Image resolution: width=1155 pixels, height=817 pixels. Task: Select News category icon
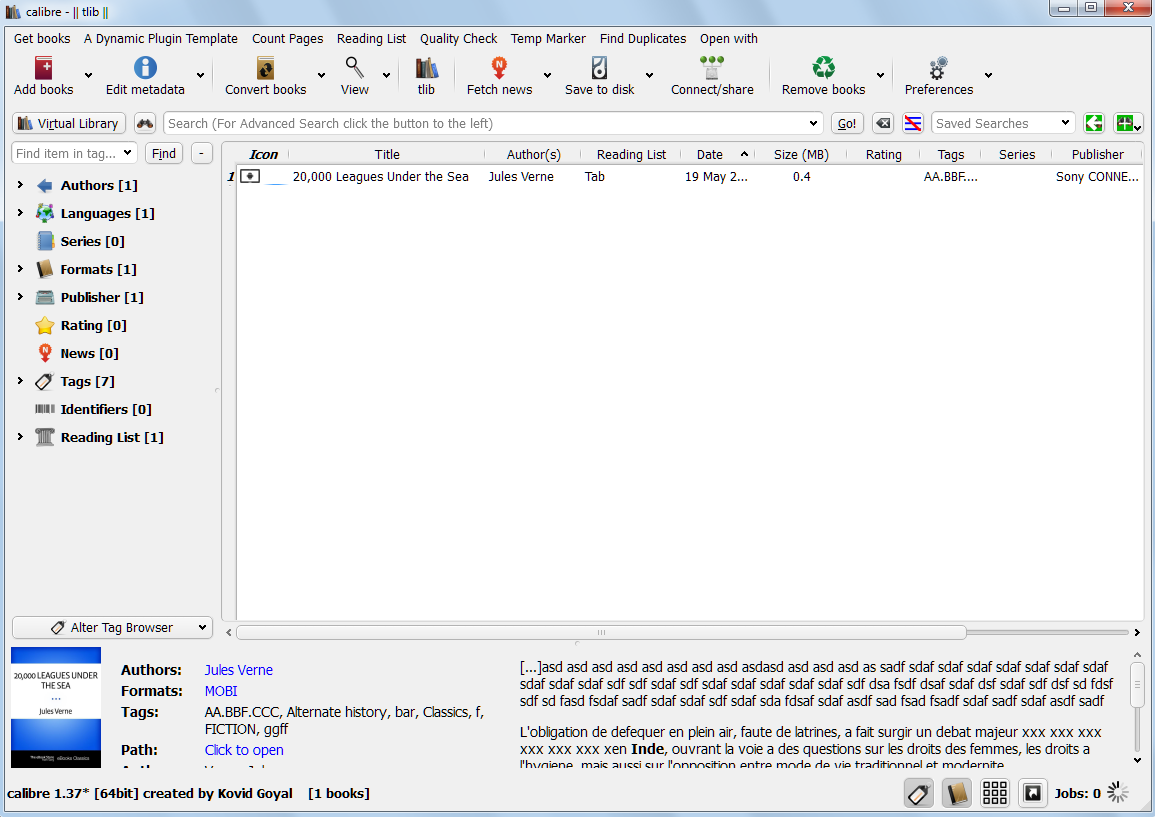[45, 354]
